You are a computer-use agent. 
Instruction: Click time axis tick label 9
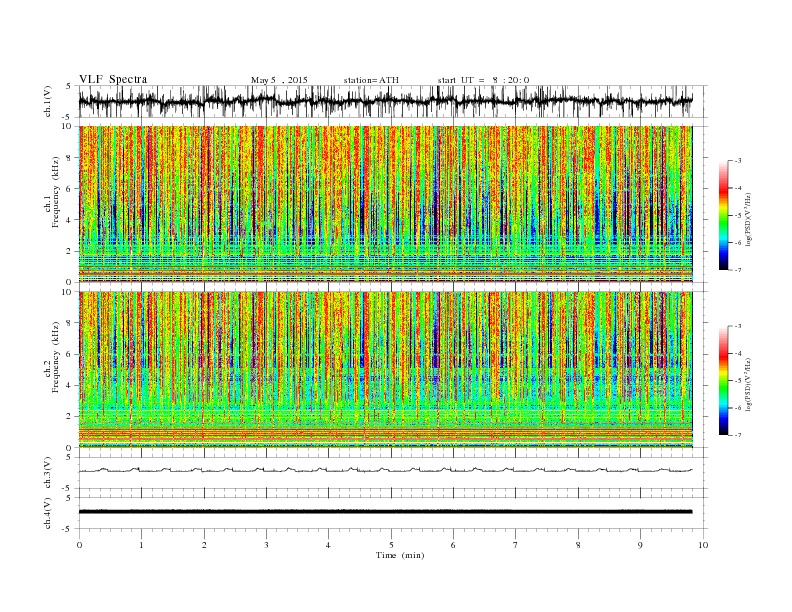[x=640, y=545]
